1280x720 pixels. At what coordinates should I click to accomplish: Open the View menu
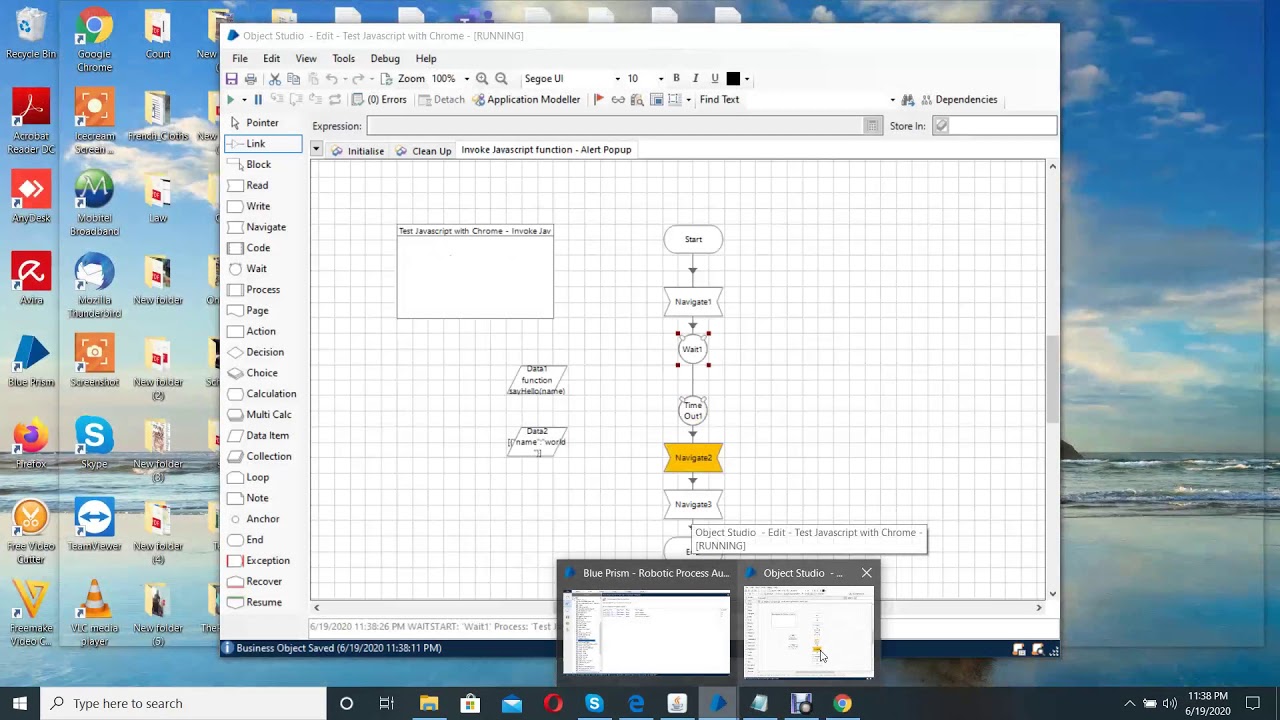click(306, 59)
